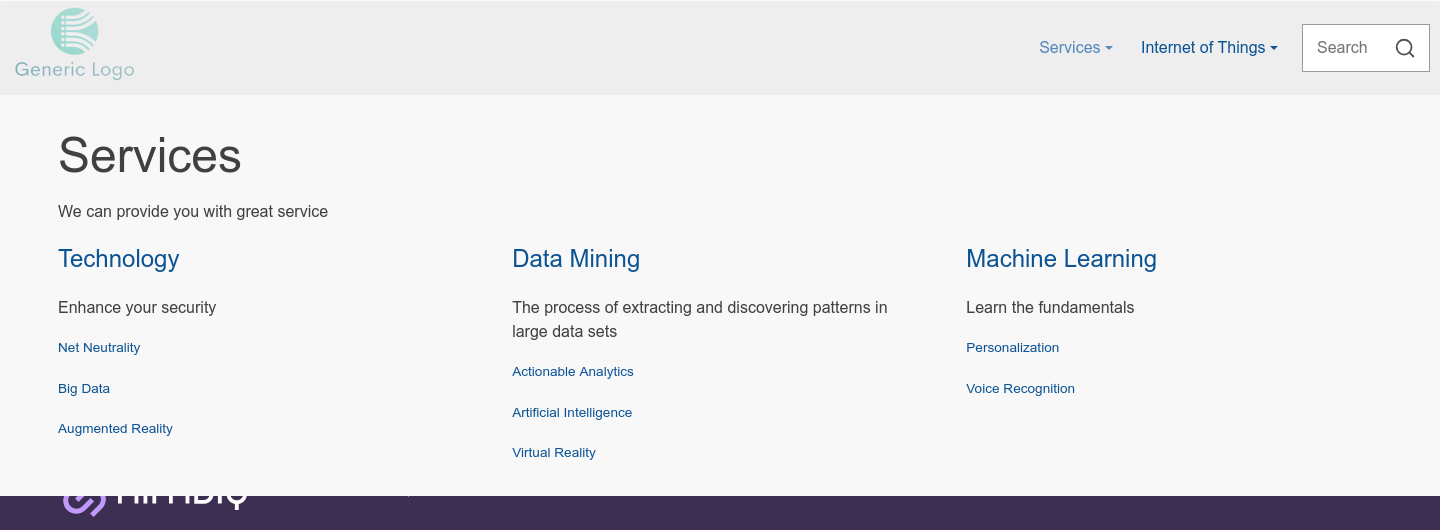Viewport: 1440px width, 530px height.
Task: Visit the Actionable Analytics link
Action: pyautogui.click(x=573, y=372)
